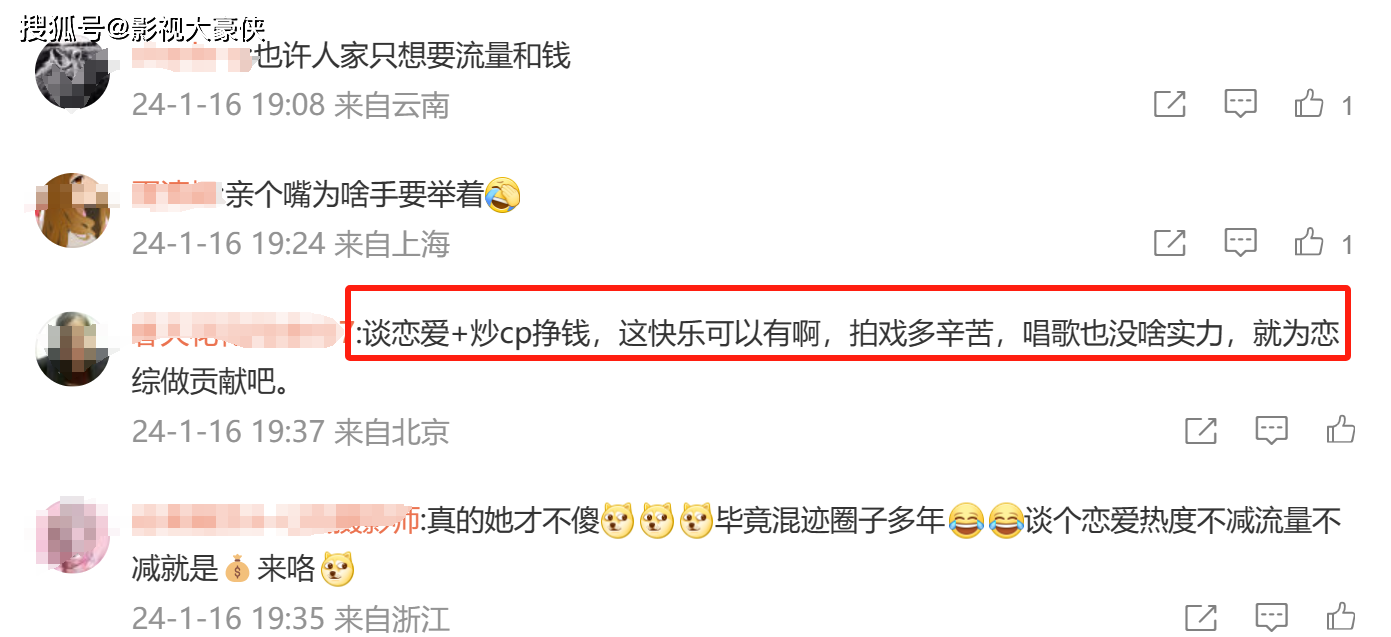Open the blurred username of 北京 commenter

point(243,333)
